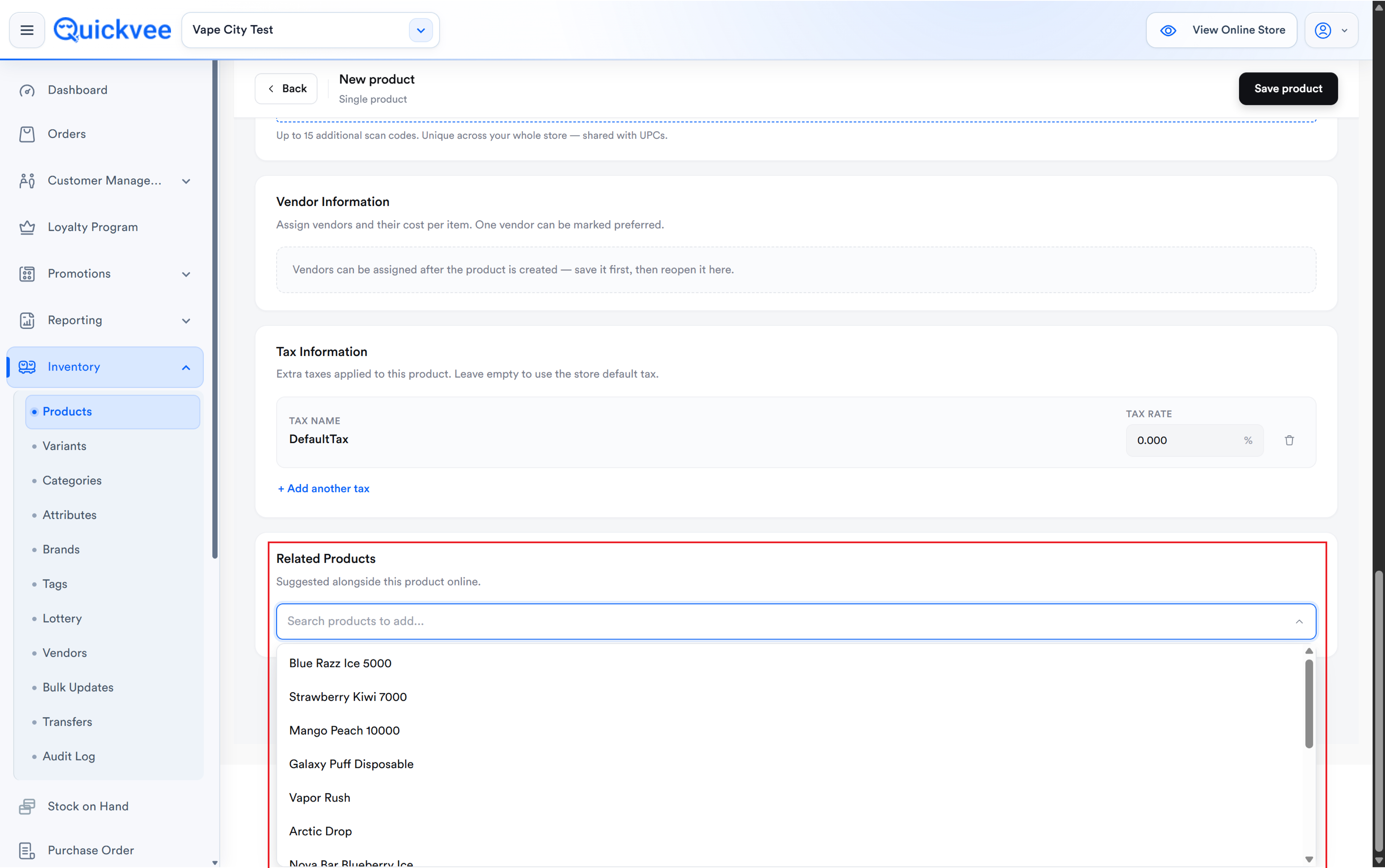Click the Inventory sidebar icon
1385x868 pixels.
point(27,367)
